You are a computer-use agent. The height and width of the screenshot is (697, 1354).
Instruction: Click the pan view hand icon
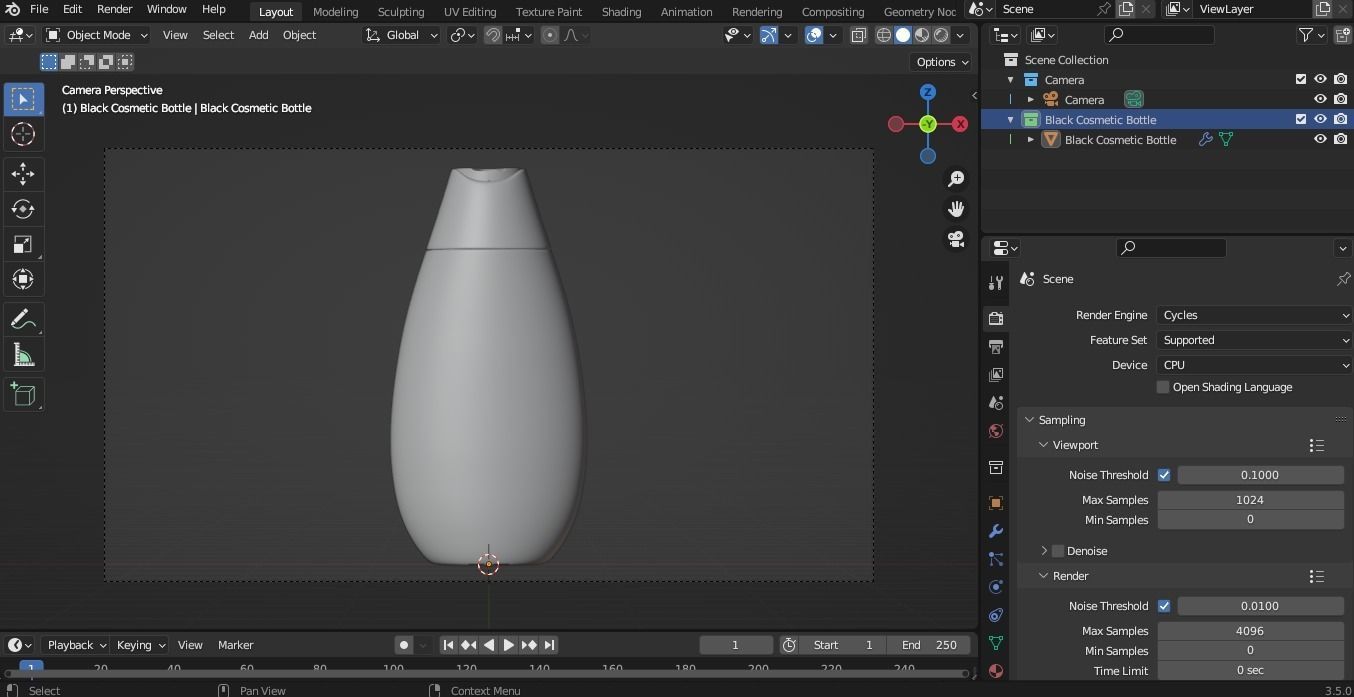956,209
